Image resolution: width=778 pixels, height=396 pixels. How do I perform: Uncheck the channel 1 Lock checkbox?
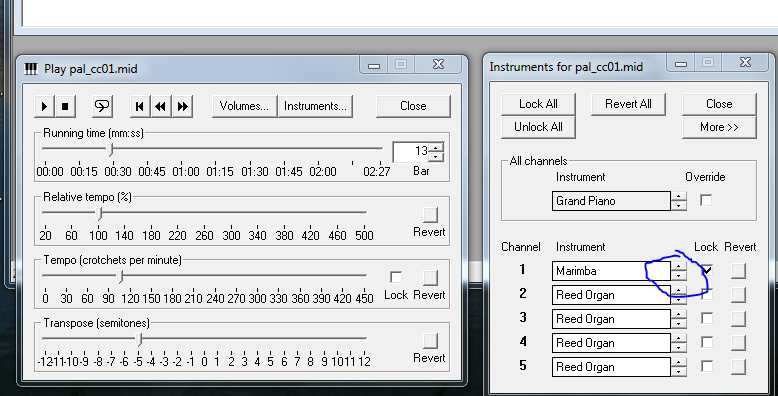[x=707, y=270]
